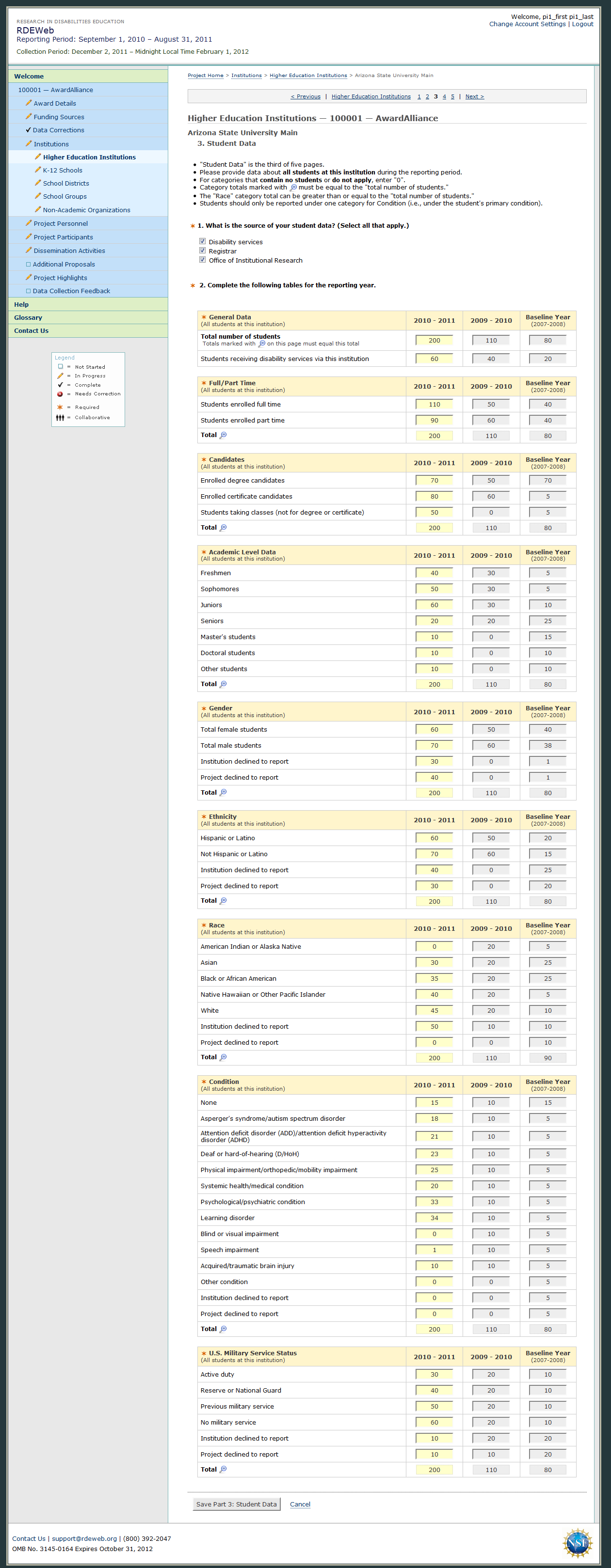Click the NSF logo in footer
Viewport: 611px width, 1568px height.
[577, 1543]
